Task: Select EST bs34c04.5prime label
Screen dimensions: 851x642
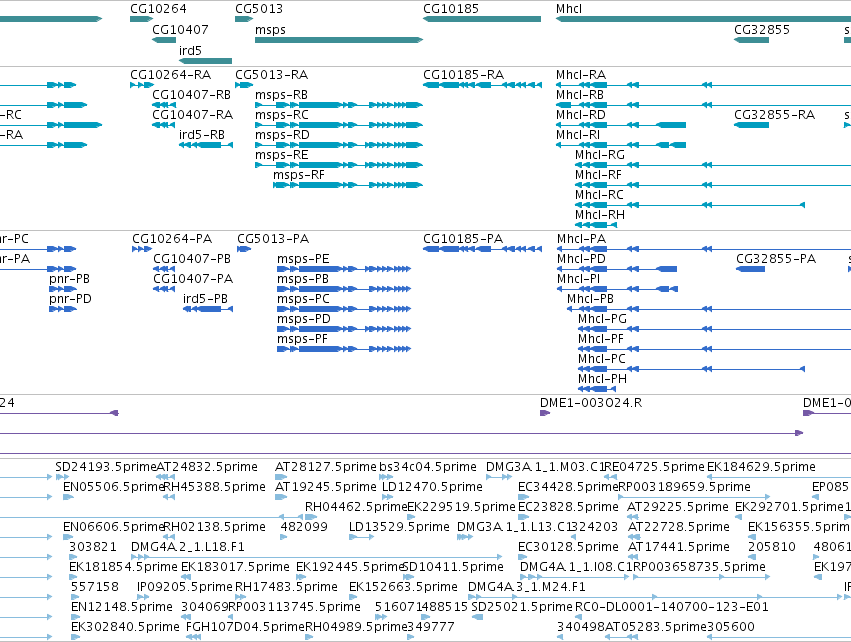Action: pyautogui.click(x=428, y=467)
